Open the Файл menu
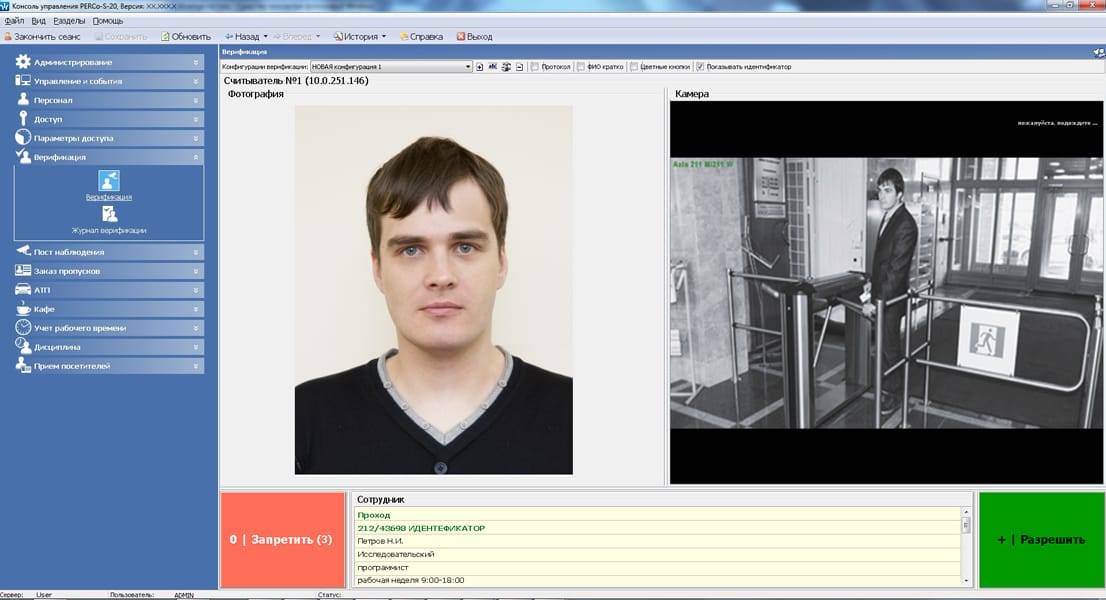 pyautogui.click(x=14, y=21)
